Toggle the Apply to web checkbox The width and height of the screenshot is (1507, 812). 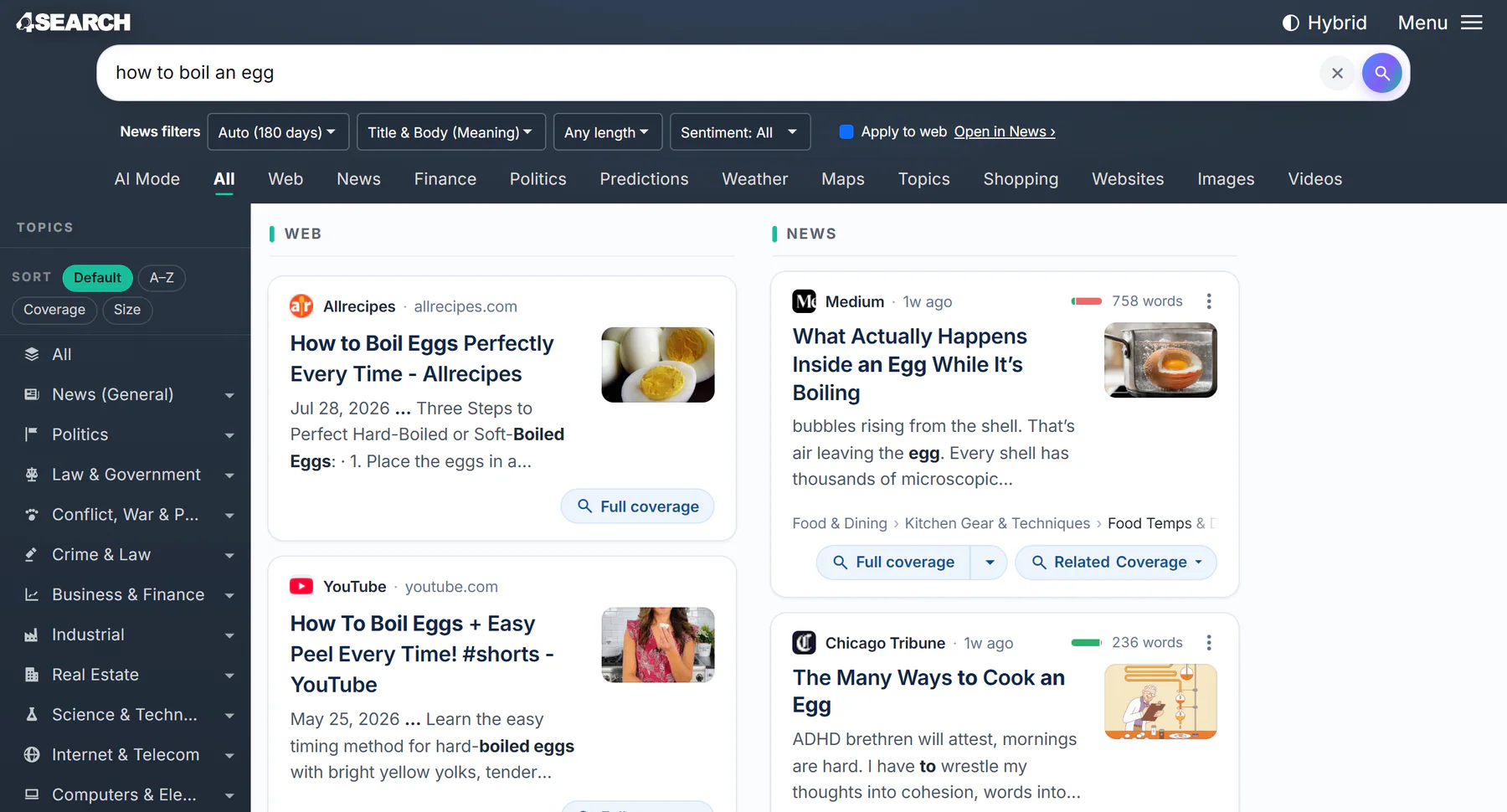tap(846, 131)
